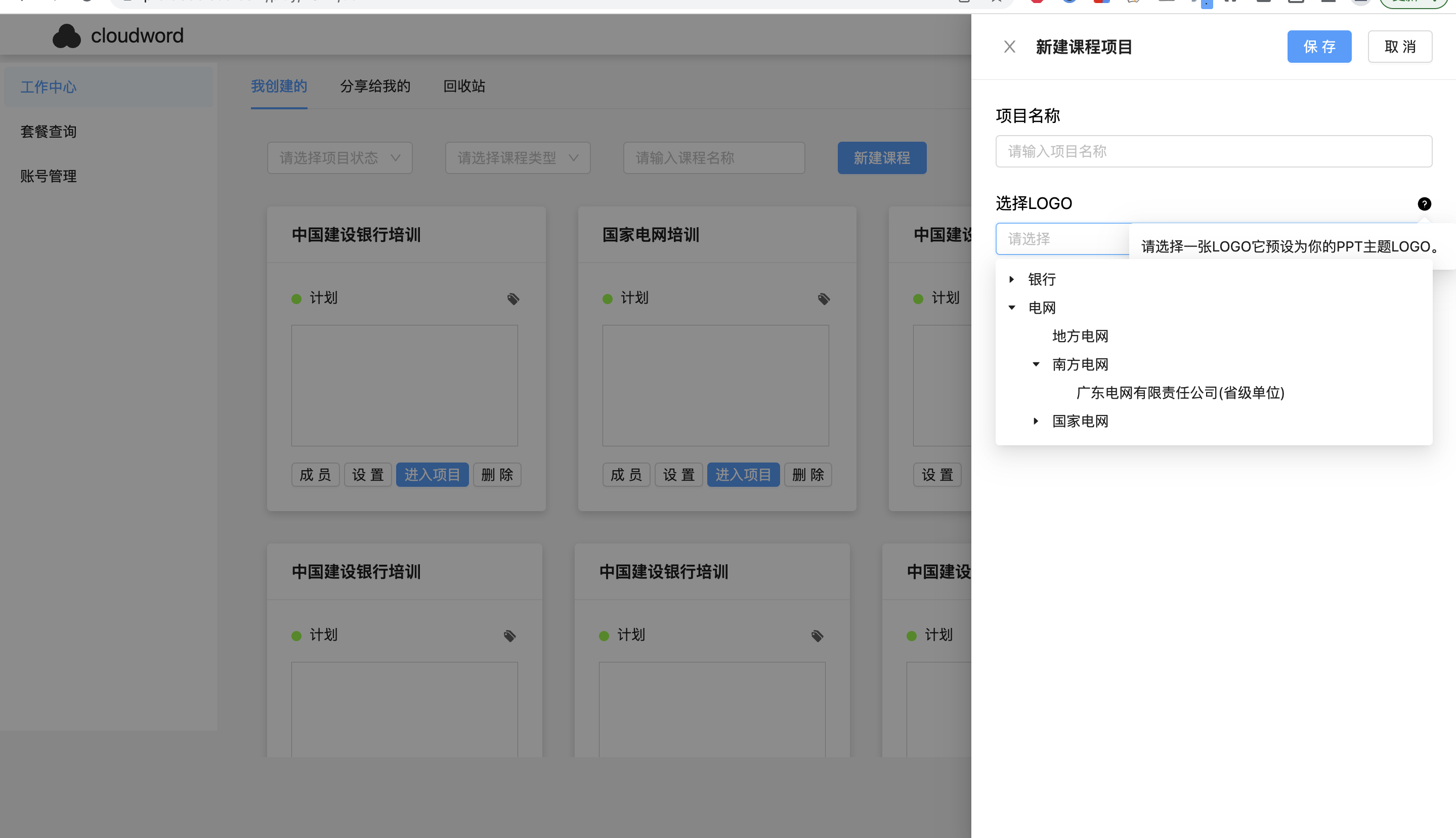Click the 保存 button
Screen dimensions: 1456x838
click(x=1318, y=47)
